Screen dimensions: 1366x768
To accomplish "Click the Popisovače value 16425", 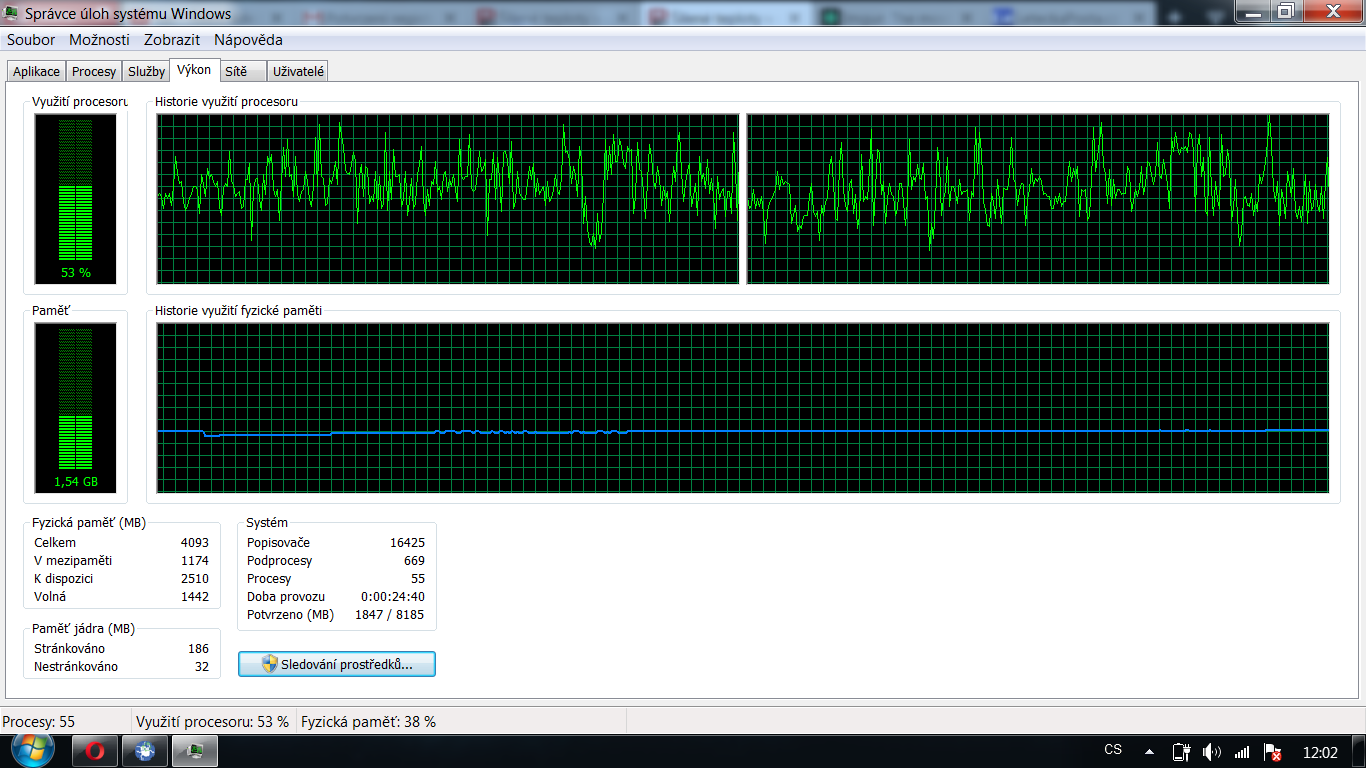I will pos(407,543).
